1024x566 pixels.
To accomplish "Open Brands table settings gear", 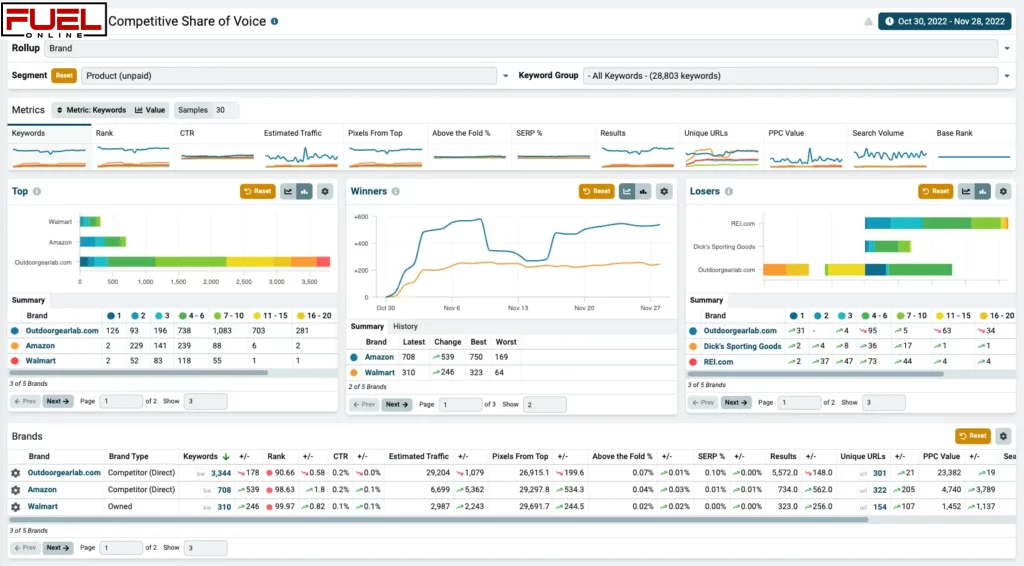I will click(1003, 436).
